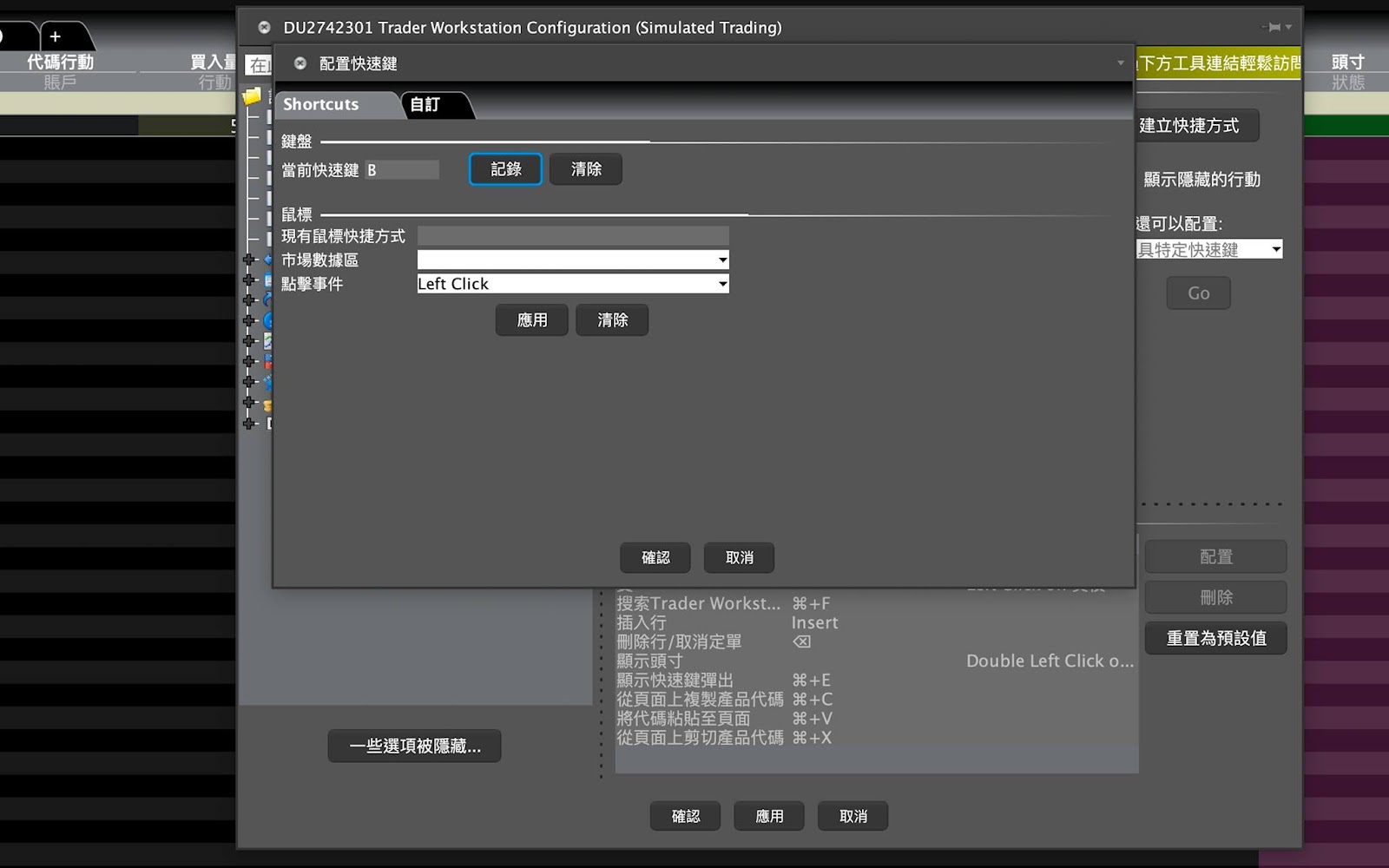Viewport: 1389px width, 868px height.
Task: Open the 市場數據區 dropdown
Action: pyautogui.click(x=573, y=260)
